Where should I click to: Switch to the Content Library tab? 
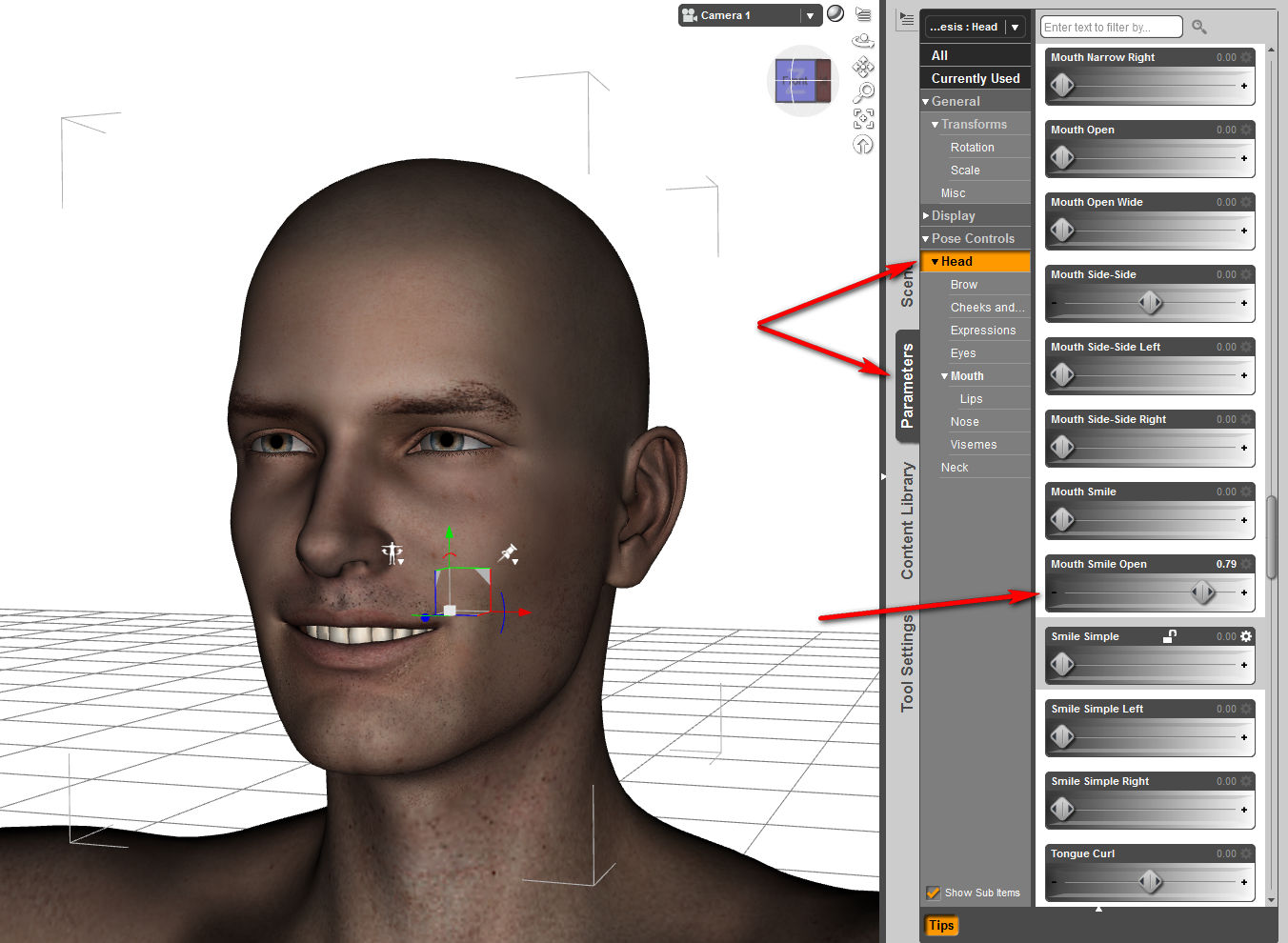(x=907, y=520)
